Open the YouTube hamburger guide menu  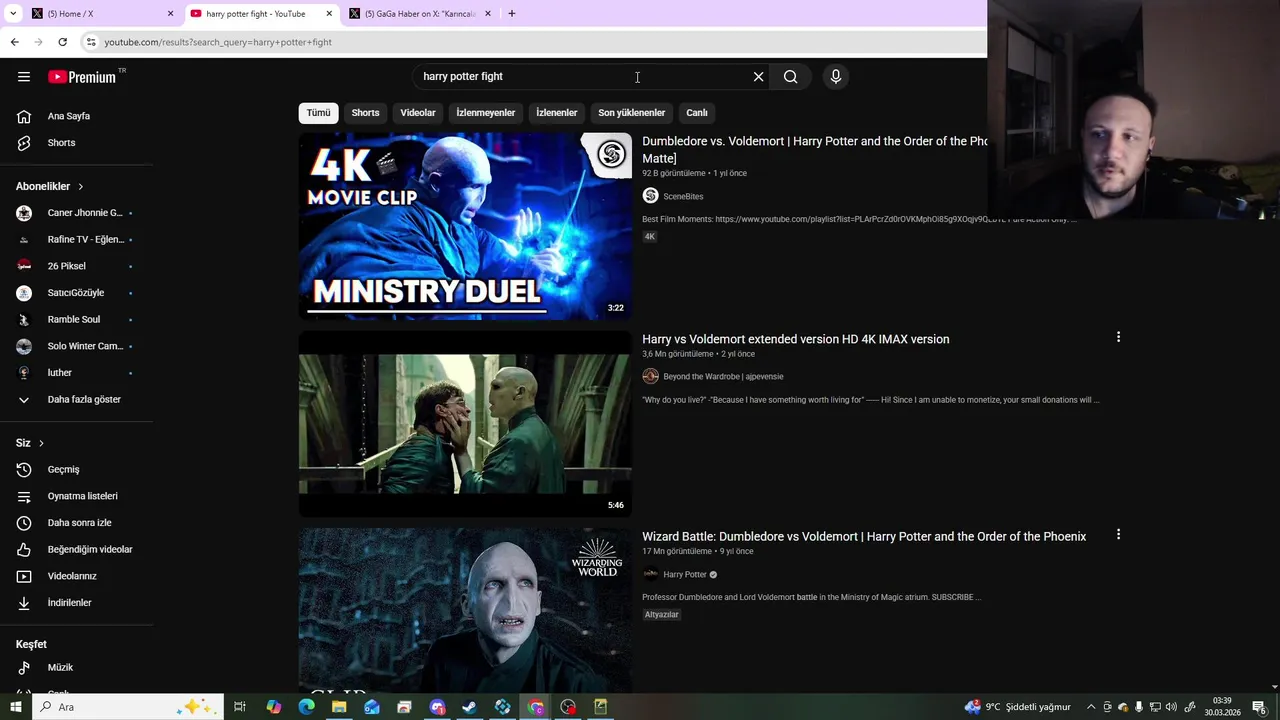[24, 77]
